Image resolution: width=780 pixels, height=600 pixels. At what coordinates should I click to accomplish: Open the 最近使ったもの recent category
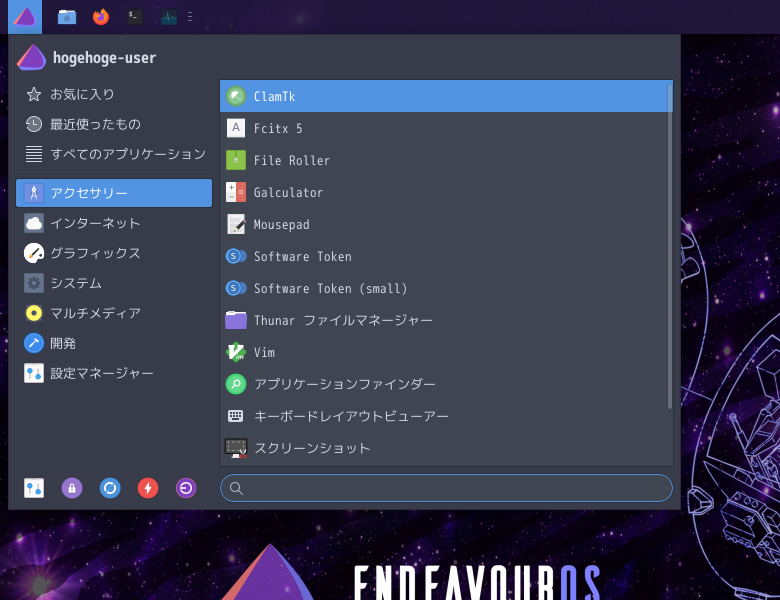tap(114, 124)
